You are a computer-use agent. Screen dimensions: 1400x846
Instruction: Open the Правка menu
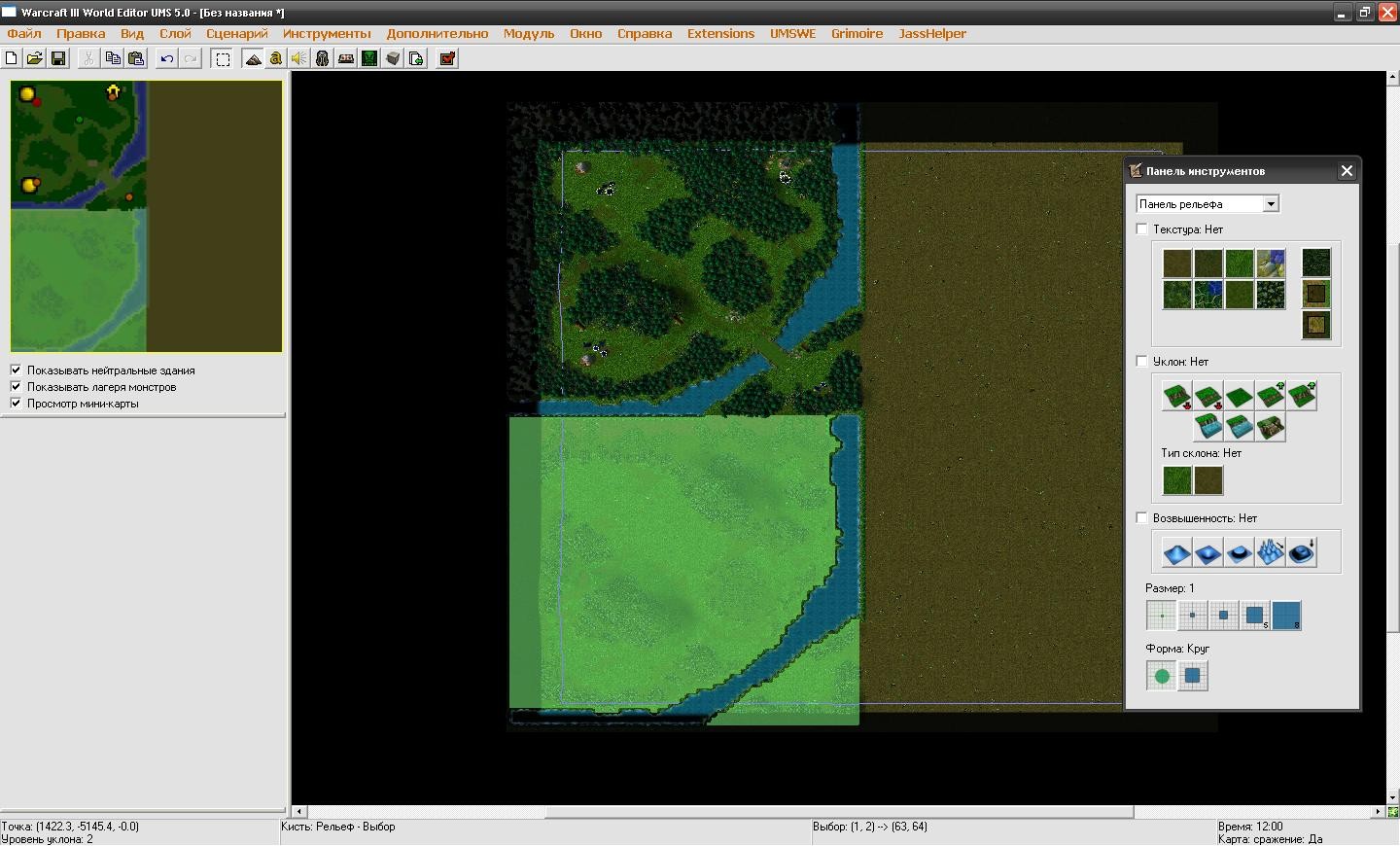(81, 33)
